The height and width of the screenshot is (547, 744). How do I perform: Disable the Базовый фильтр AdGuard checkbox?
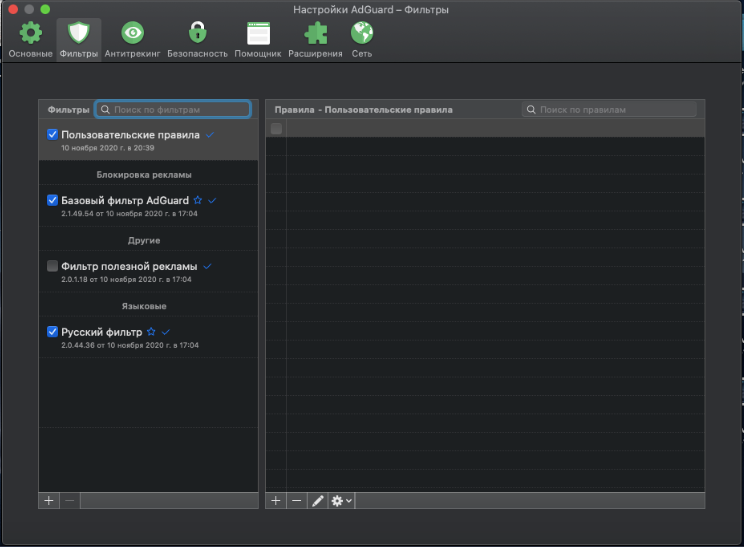click(53, 200)
